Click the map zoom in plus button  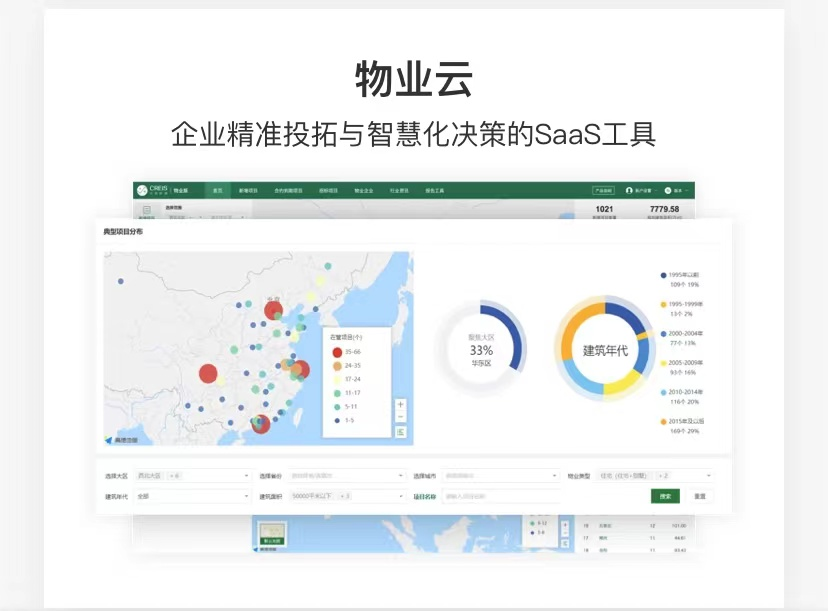401,405
